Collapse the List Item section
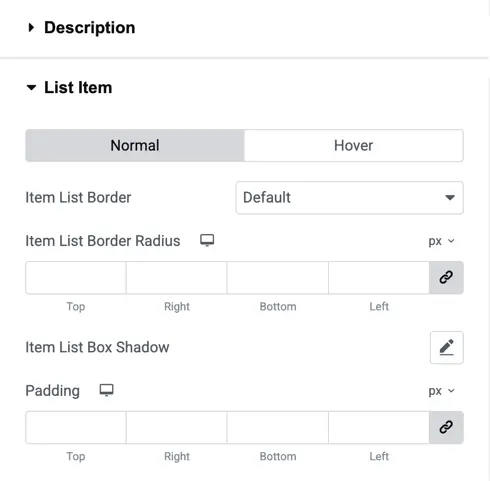The width and height of the screenshot is (490, 481). [69, 88]
